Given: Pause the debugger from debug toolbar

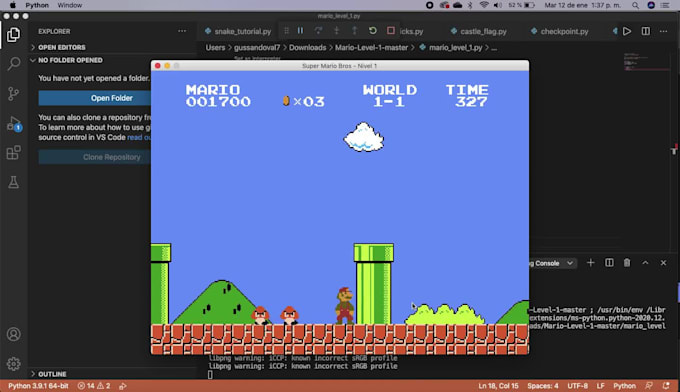Looking at the screenshot, I should pyautogui.click(x=300, y=31).
